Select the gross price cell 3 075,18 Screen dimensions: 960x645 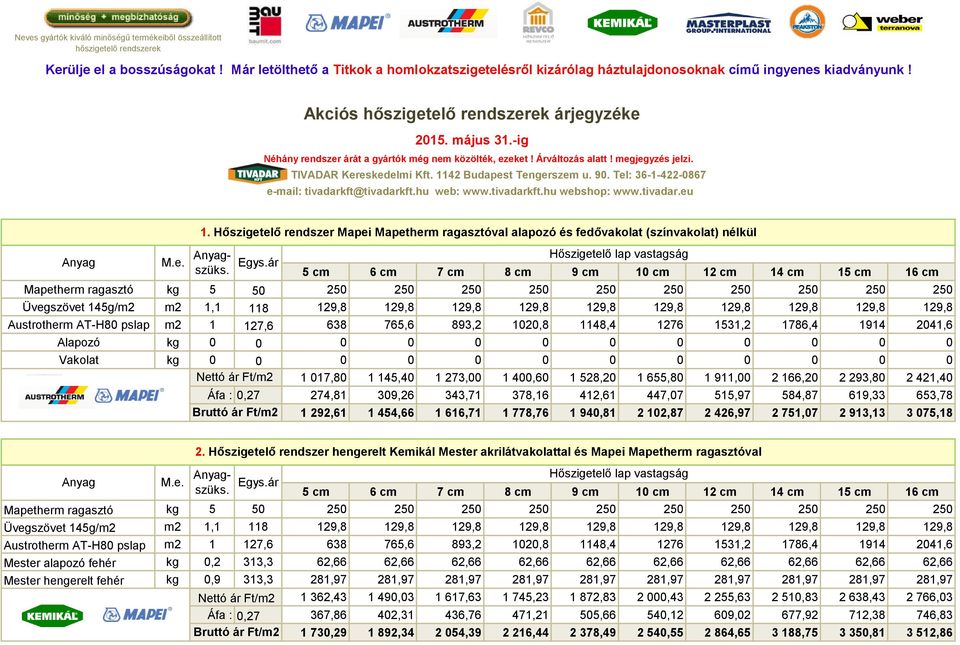pyautogui.click(x=921, y=413)
